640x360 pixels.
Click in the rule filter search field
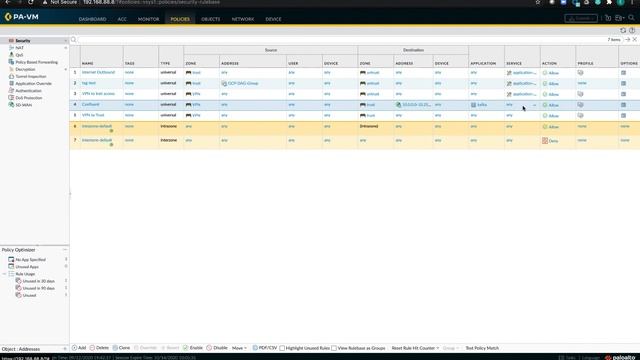click(341, 40)
